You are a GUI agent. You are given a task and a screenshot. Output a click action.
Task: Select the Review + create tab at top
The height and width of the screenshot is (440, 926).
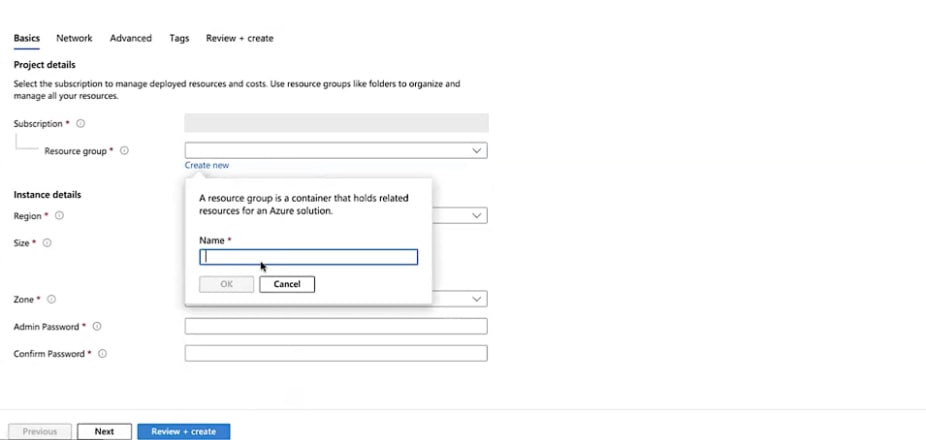pos(239,38)
